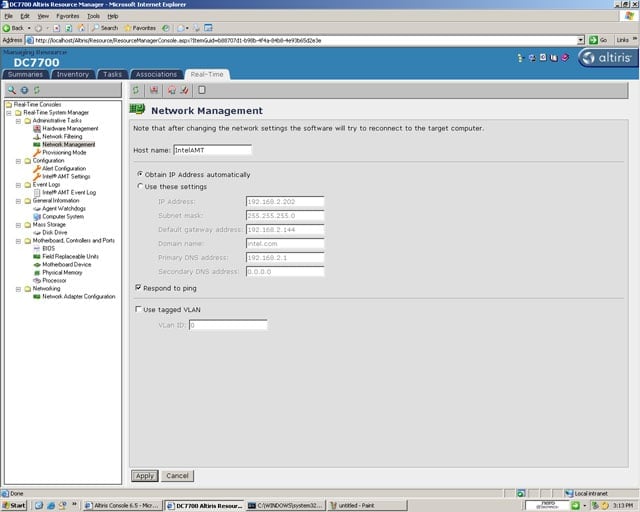Image resolution: width=640 pixels, height=512 pixels.
Task: Click the green refresh icon in tree toolbar
Action: pyautogui.click(x=37, y=90)
